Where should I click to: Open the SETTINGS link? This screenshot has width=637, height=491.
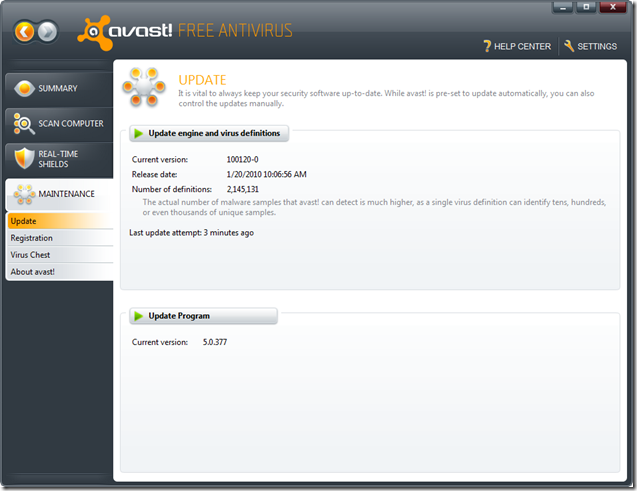tap(590, 46)
